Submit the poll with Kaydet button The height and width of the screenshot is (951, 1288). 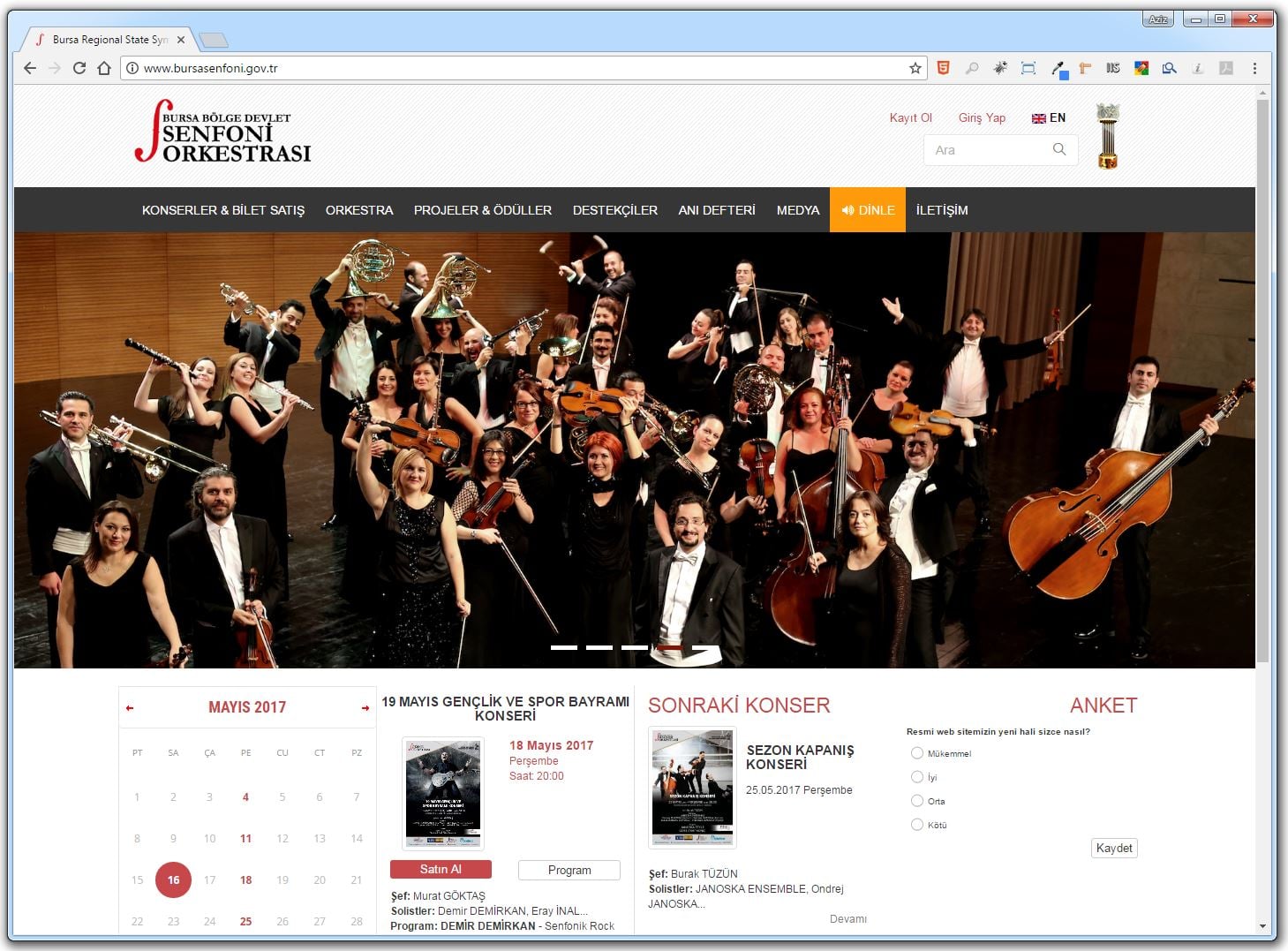[1114, 848]
